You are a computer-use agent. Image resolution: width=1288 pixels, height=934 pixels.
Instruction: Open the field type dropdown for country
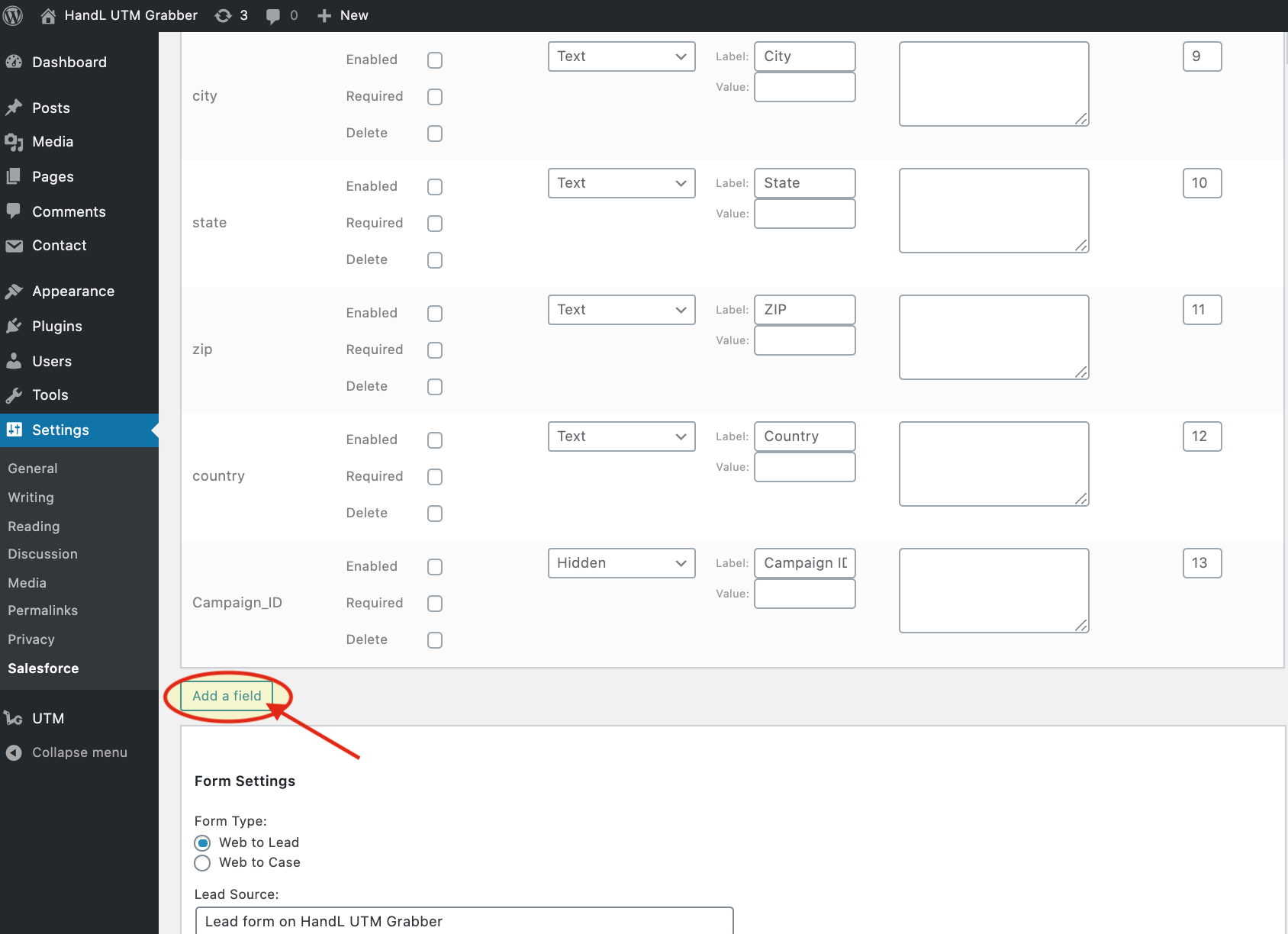point(621,436)
